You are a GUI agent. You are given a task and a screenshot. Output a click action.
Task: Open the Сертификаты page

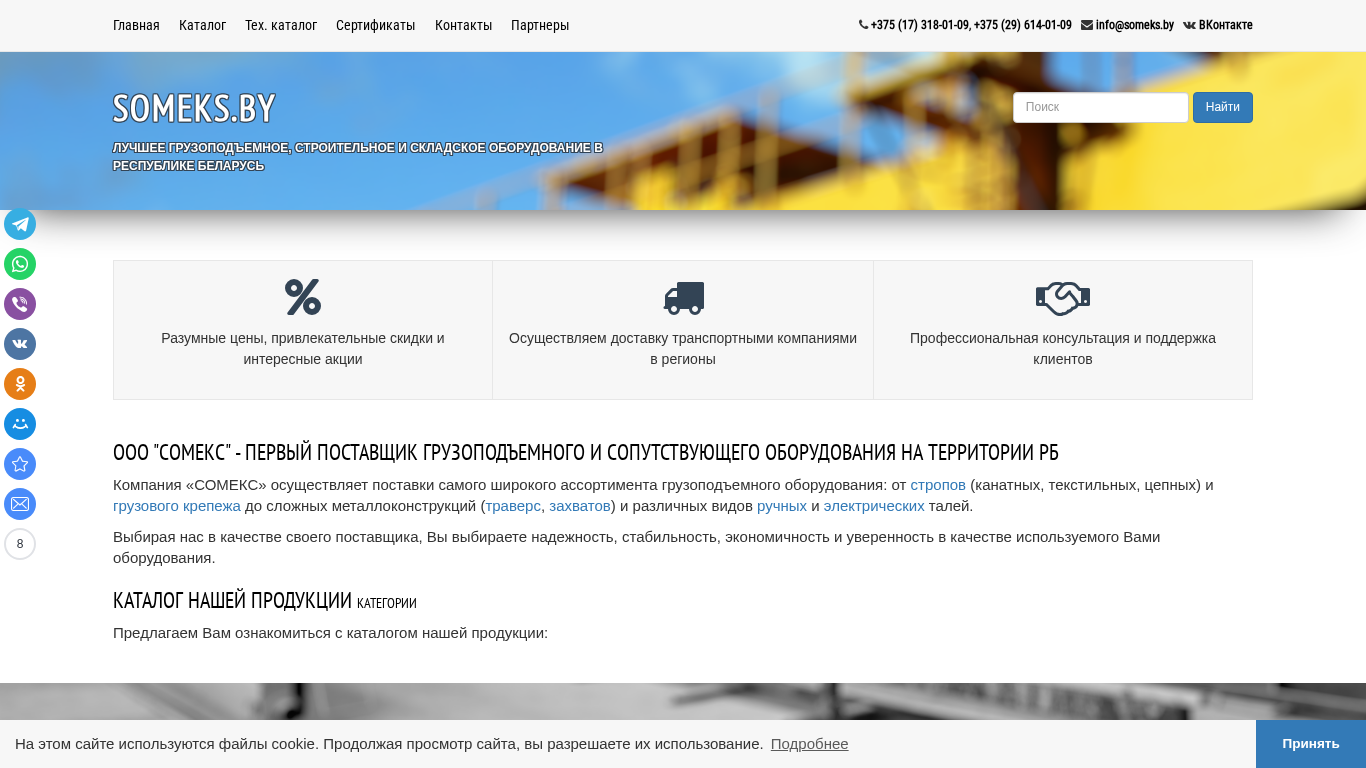tap(376, 25)
